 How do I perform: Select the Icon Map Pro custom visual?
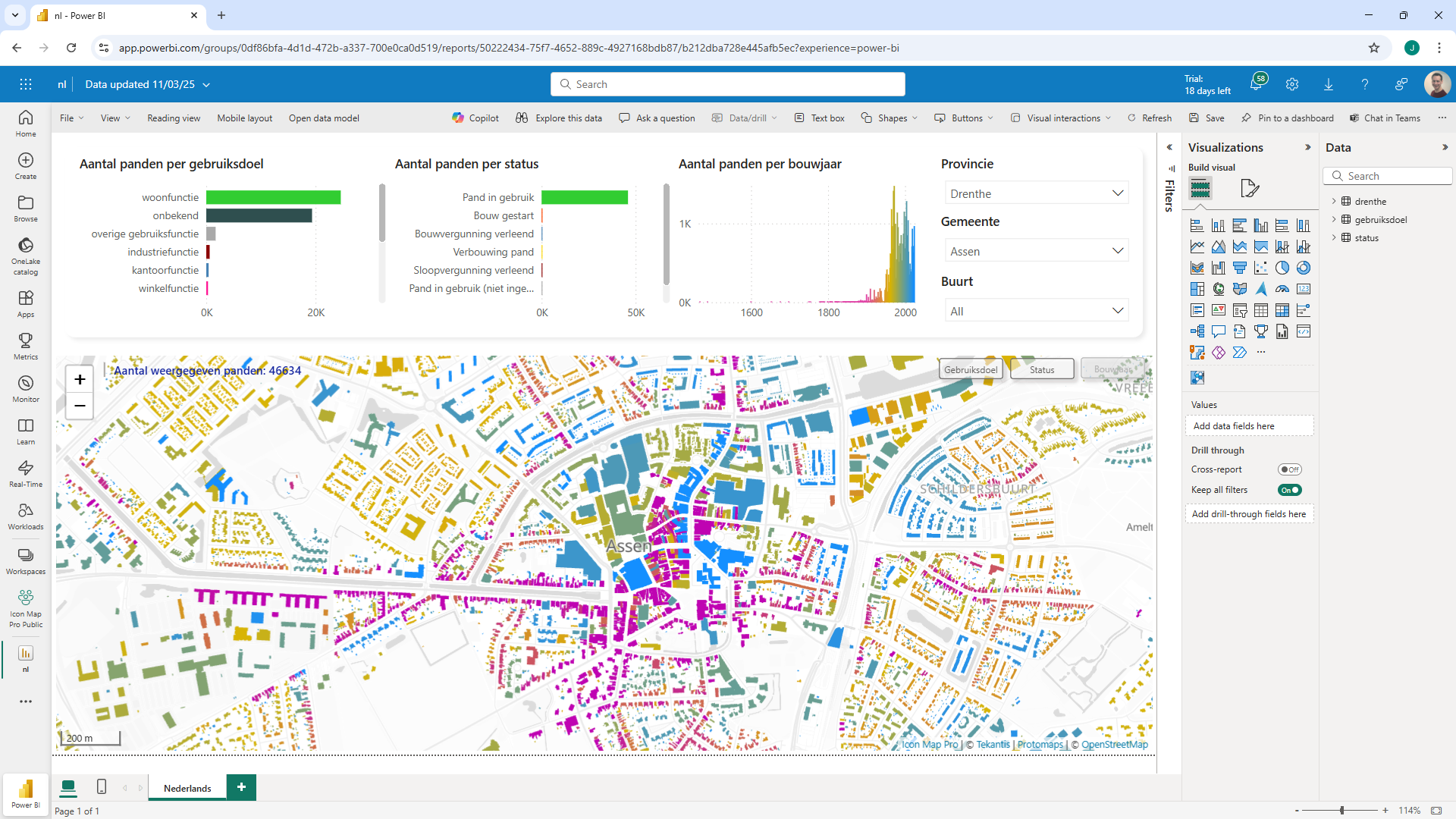tap(1197, 378)
